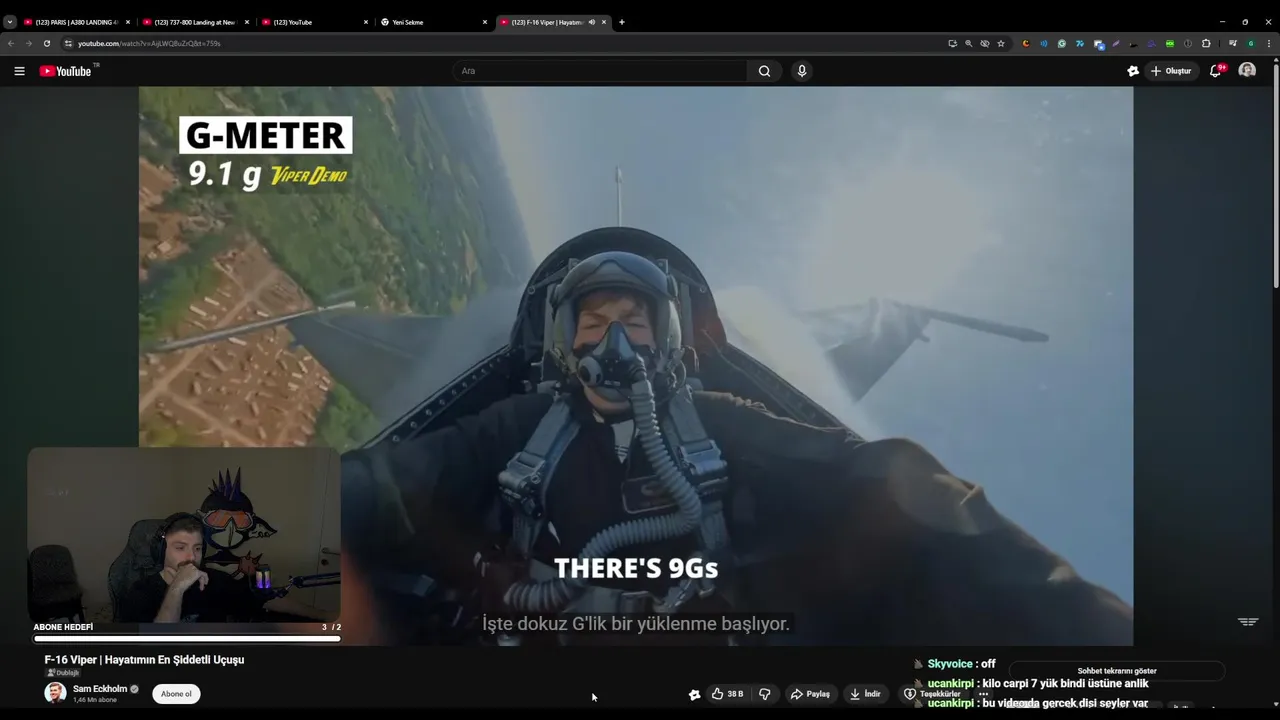Download the video with İndir
1280x720 pixels.
[x=865, y=694]
